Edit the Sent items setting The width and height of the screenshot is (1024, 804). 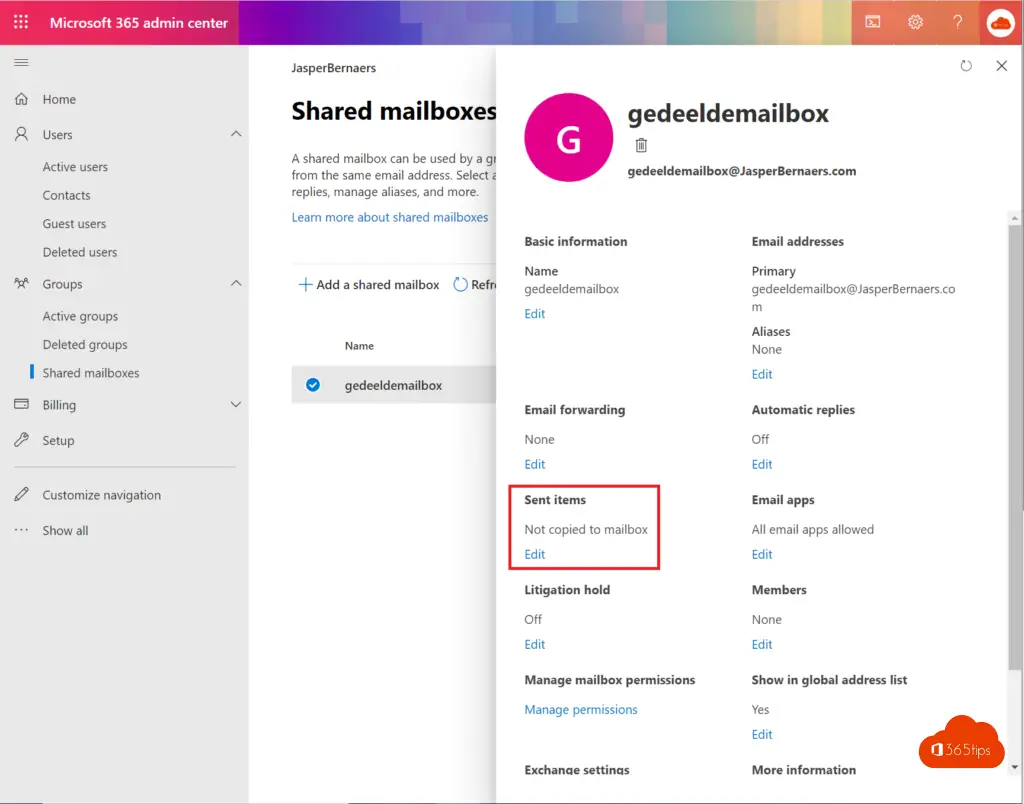click(x=535, y=554)
